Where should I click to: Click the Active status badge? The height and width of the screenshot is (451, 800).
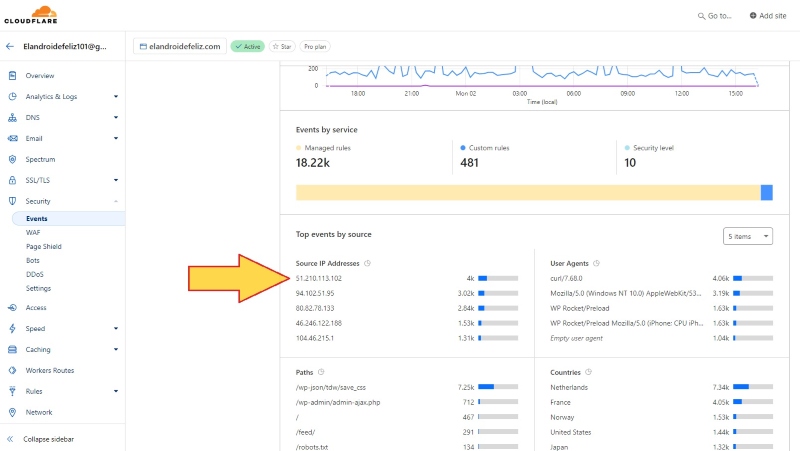point(247,46)
